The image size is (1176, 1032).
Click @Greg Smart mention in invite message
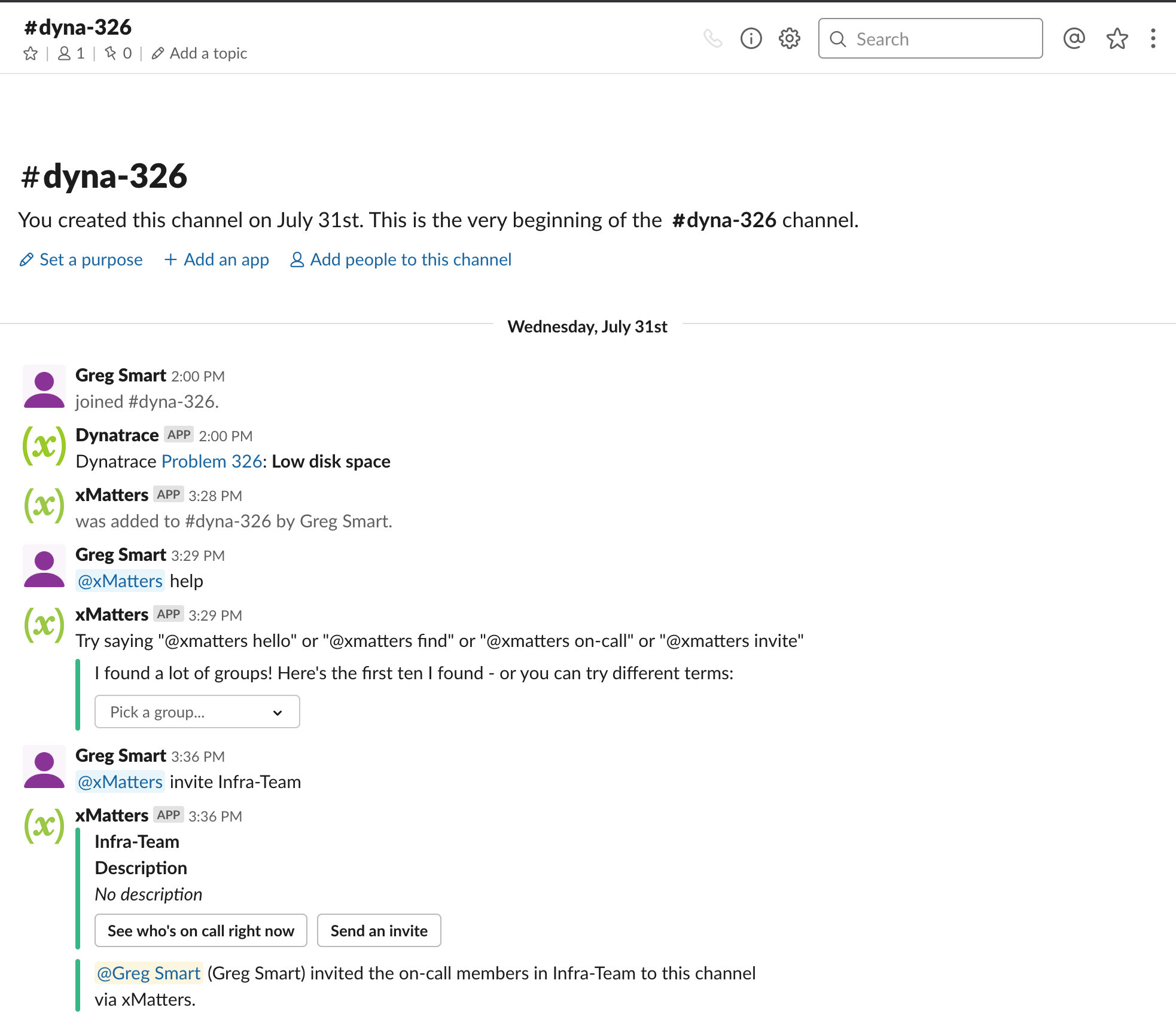pyautogui.click(x=149, y=973)
